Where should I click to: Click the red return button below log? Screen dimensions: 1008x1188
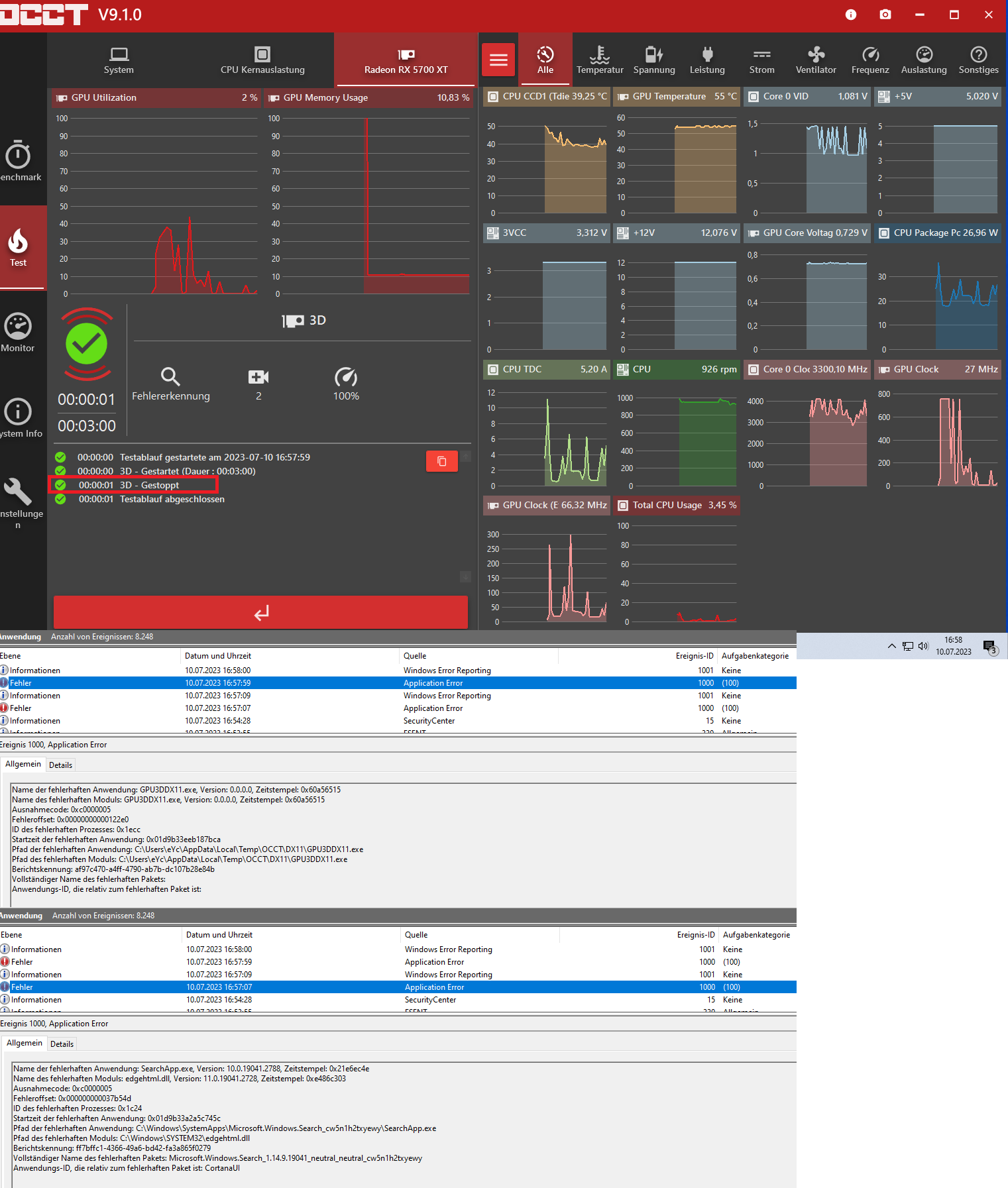260,612
